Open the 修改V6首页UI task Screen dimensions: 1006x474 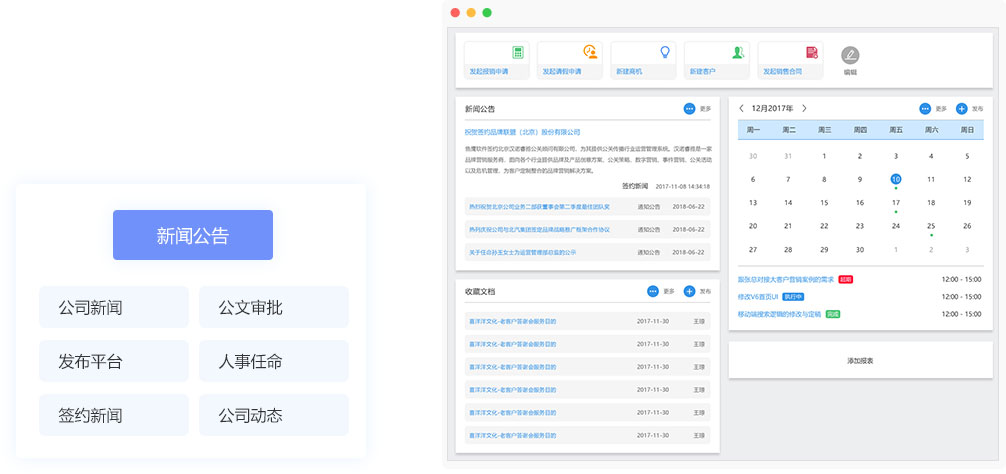click(x=758, y=296)
